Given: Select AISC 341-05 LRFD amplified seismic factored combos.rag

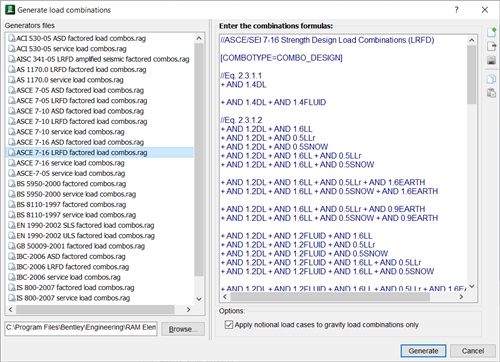Looking at the screenshot, I should click(x=103, y=59).
